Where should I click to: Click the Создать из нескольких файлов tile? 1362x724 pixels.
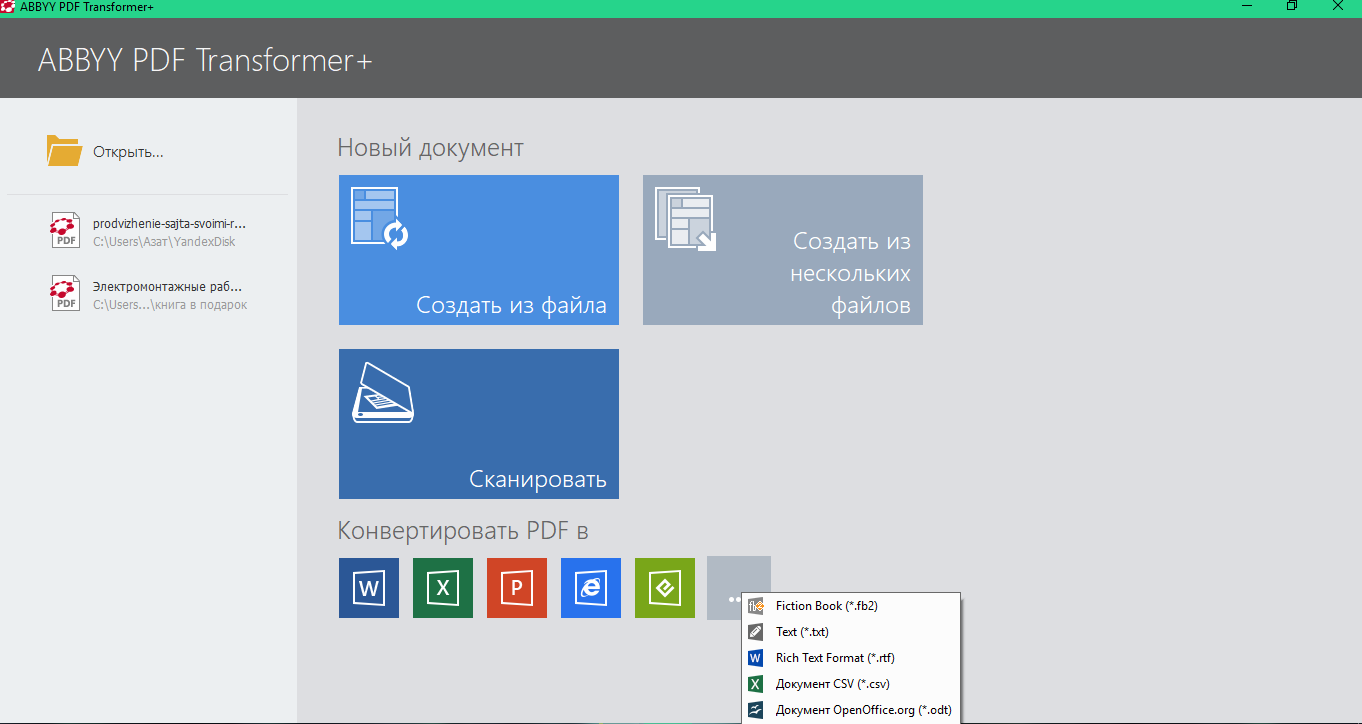point(783,250)
